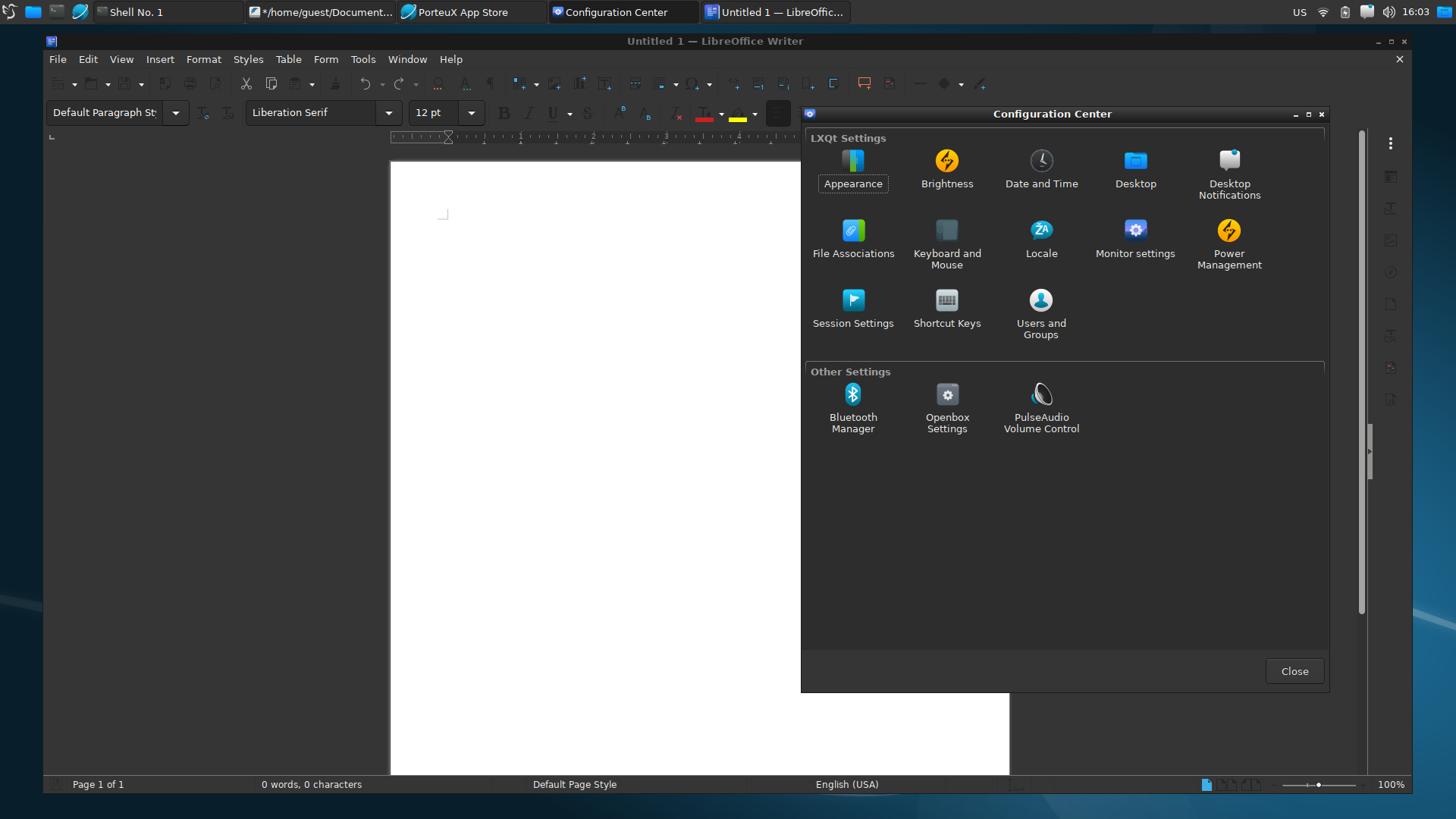The height and width of the screenshot is (819, 1456).
Task: Switch to single-page view in status bar
Action: click(x=1207, y=785)
